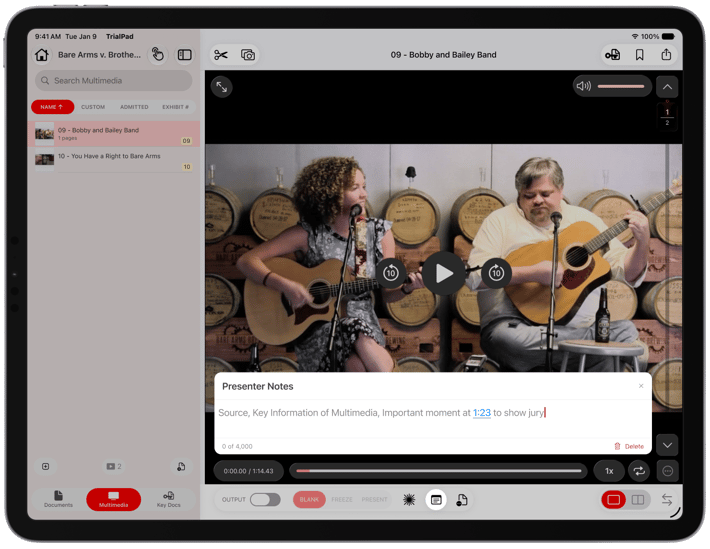
Task: Focus the Search Multimedia field
Action: click(114, 81)
